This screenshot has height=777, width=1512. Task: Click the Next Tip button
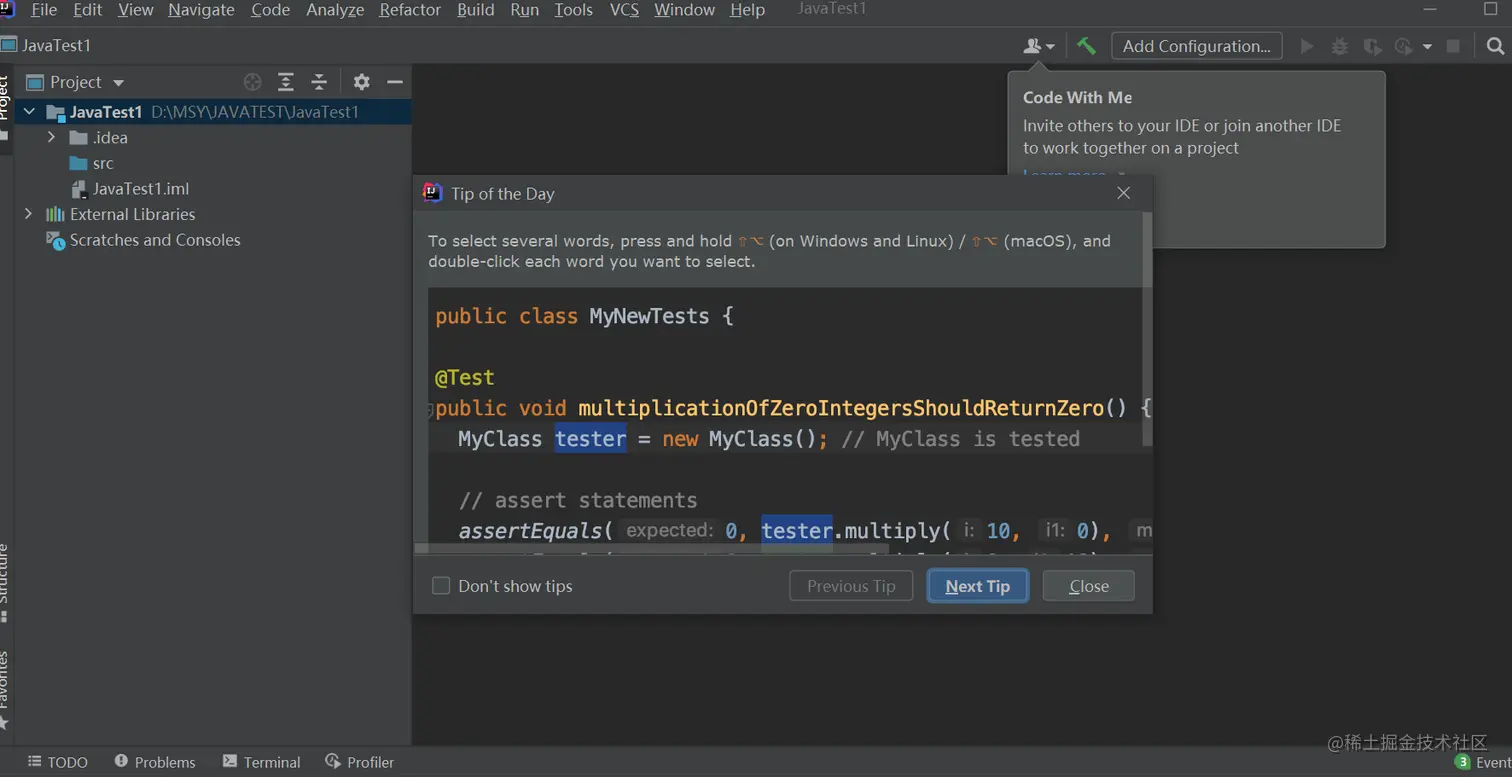[977, 586]
